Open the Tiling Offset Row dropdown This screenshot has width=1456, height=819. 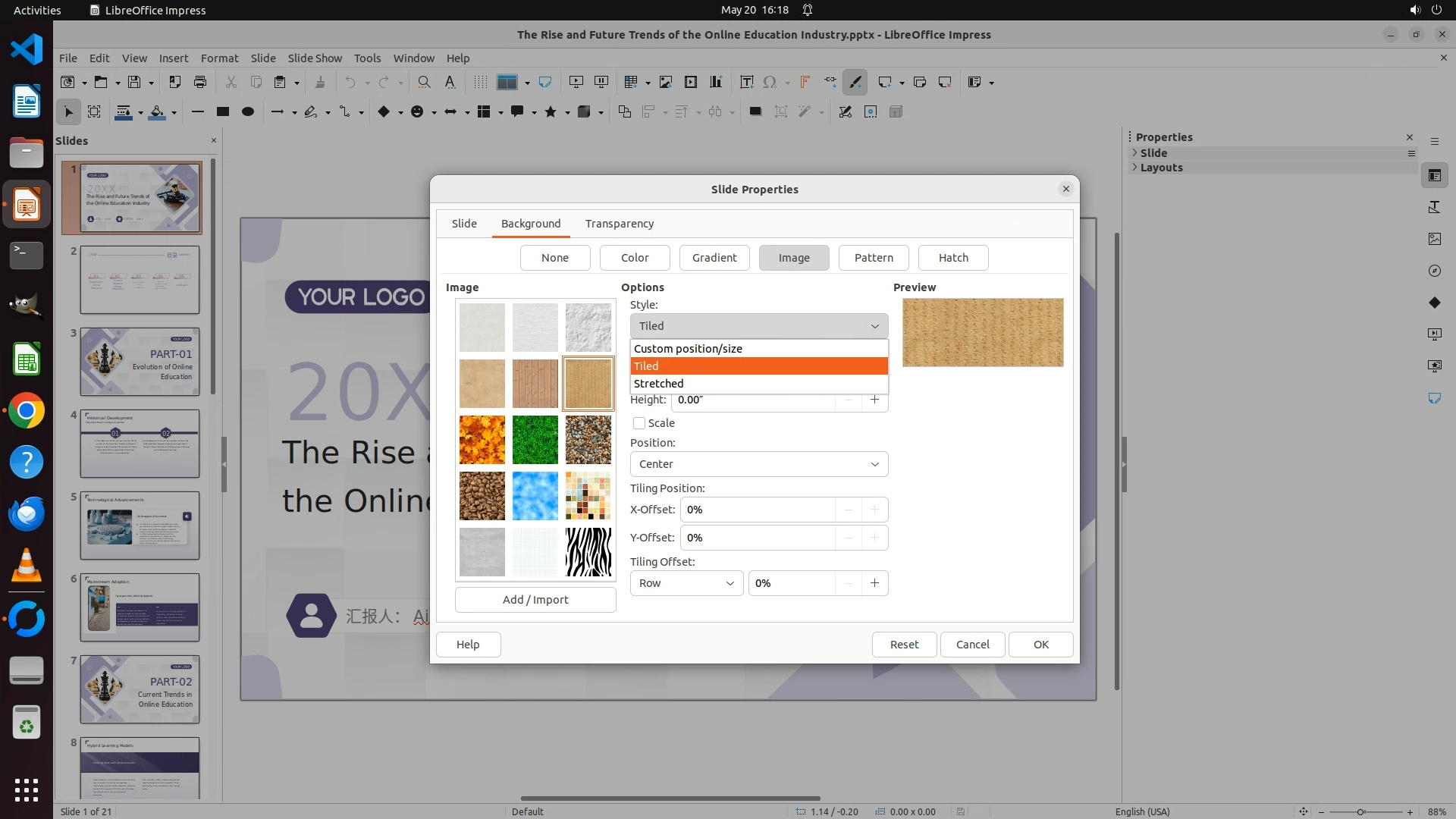tap(686, 583)
